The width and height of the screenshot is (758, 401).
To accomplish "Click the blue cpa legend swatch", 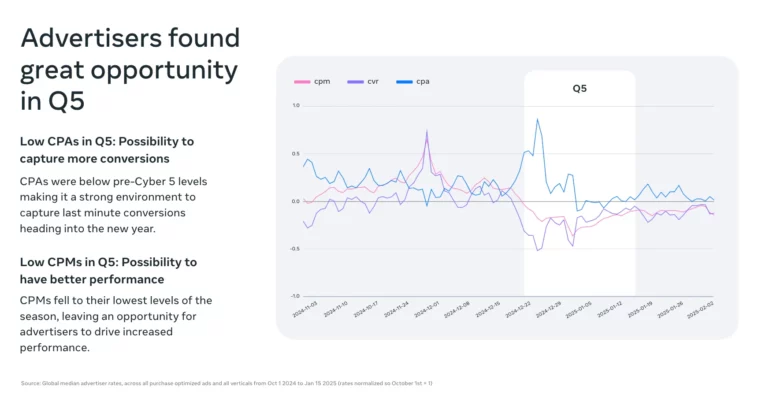I will pos(402,82).
